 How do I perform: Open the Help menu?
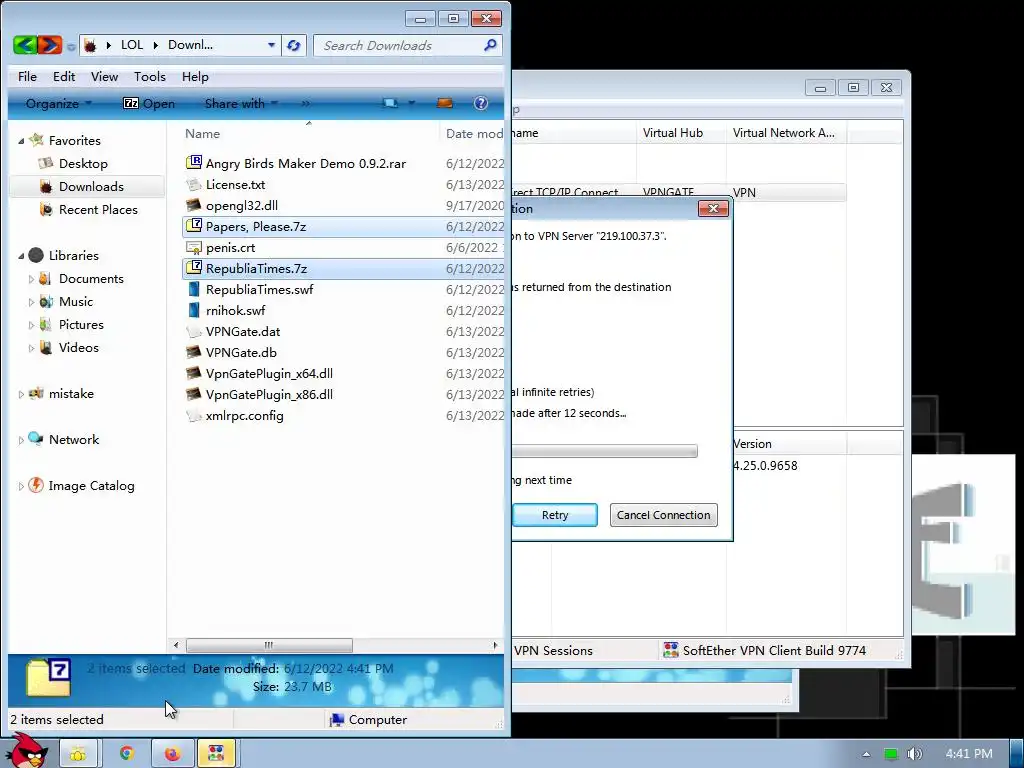tap(195, 76)
